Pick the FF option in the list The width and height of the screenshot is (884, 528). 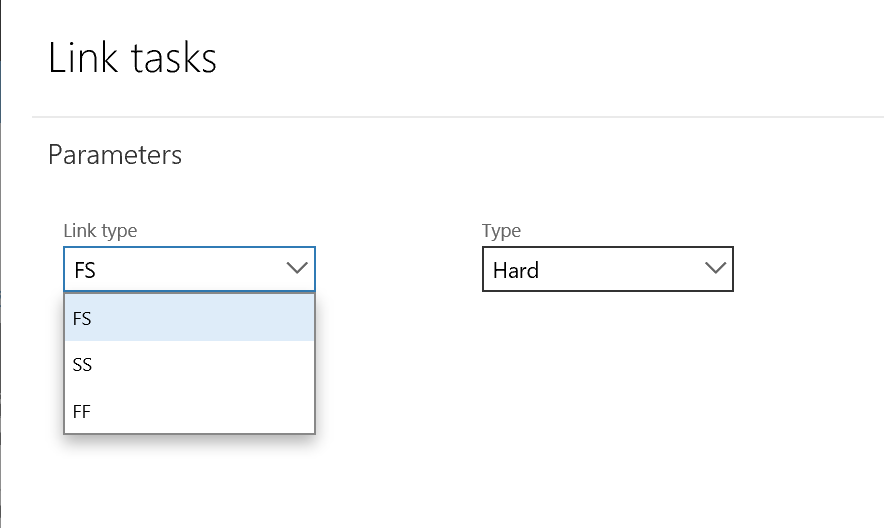(189, 411)
